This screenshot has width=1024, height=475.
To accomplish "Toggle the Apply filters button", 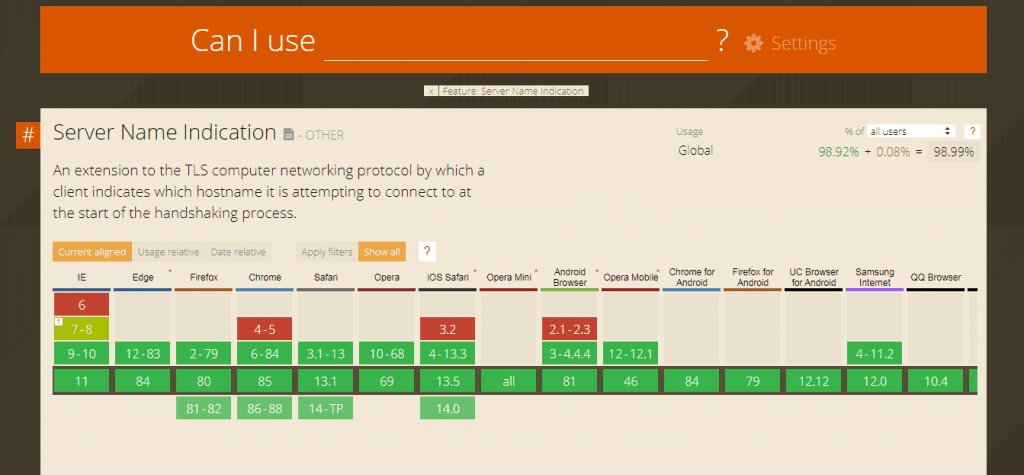I will click(x=325, y=252).
